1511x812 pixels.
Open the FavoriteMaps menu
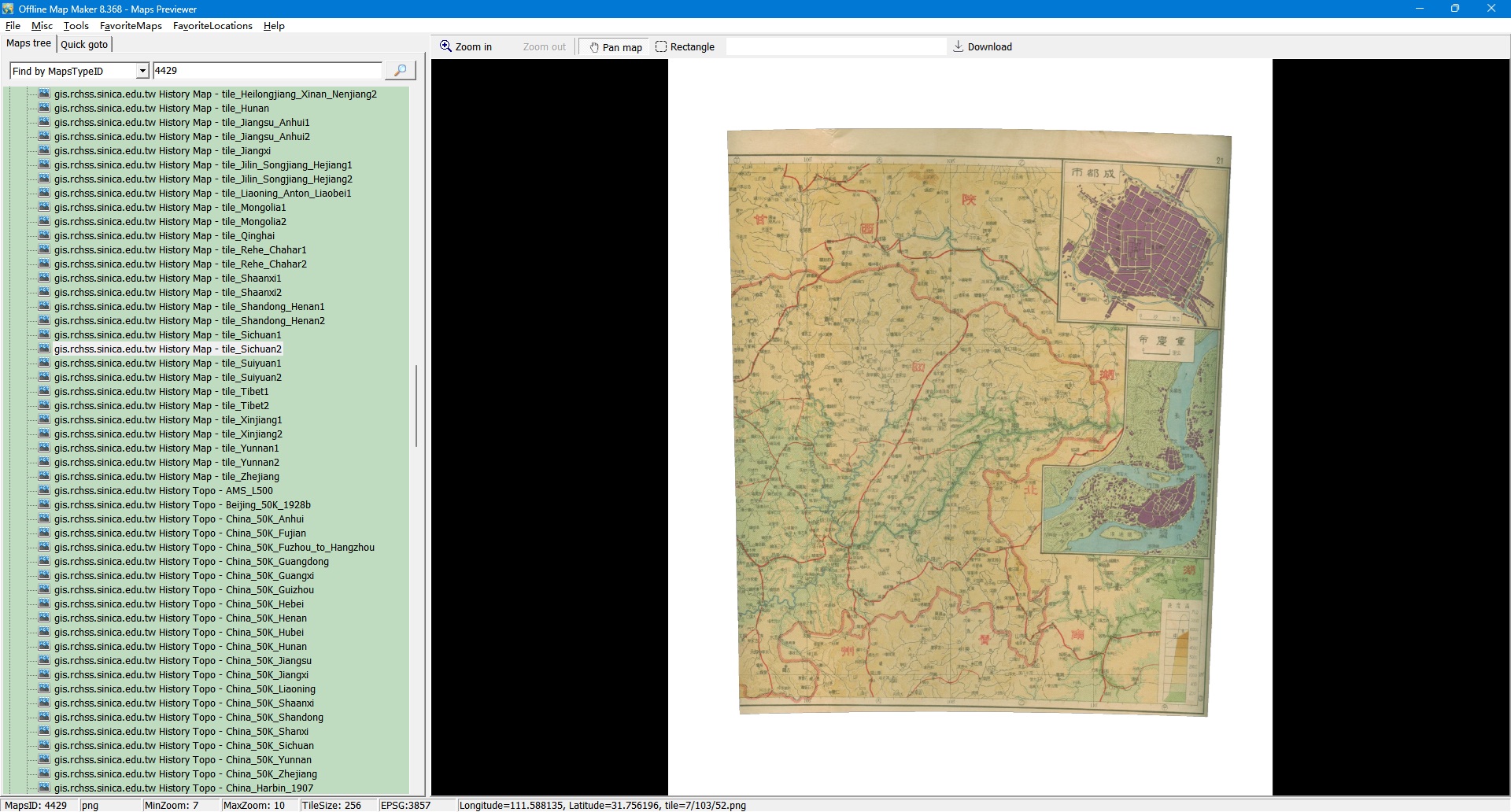[131, 26]
